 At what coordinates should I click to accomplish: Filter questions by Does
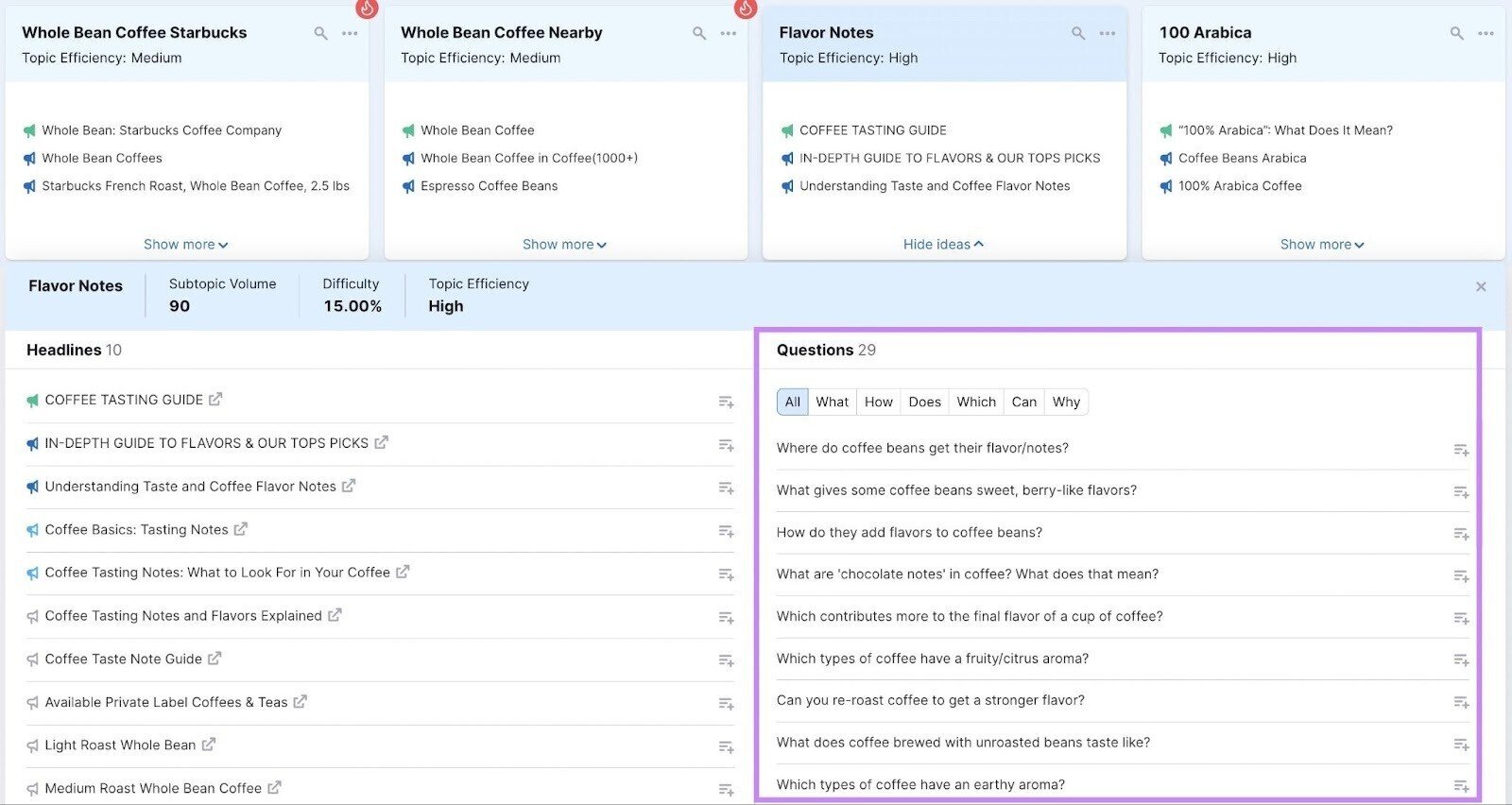[925, 402]
